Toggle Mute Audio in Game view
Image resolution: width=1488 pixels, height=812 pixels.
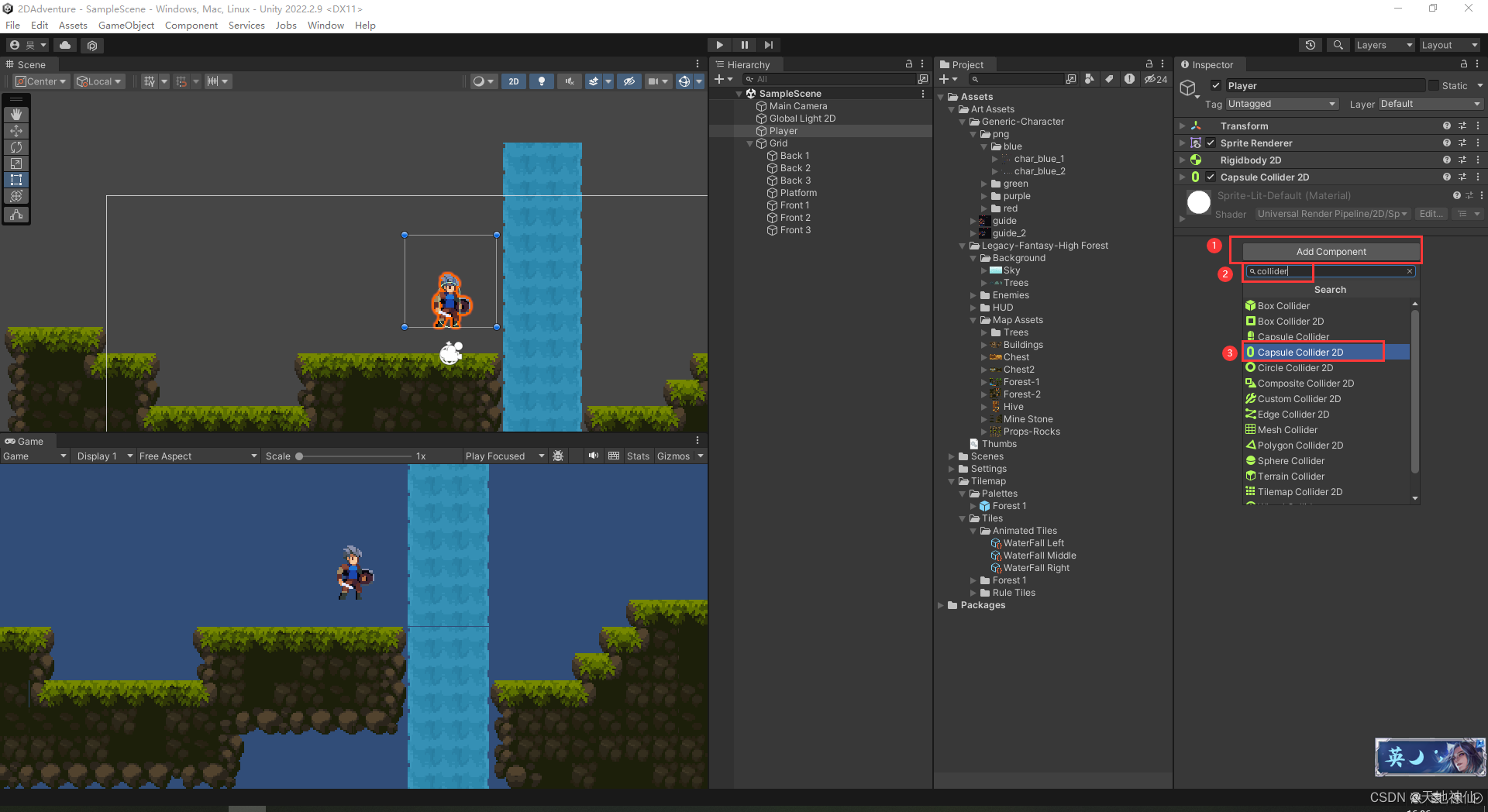(593, 456)
